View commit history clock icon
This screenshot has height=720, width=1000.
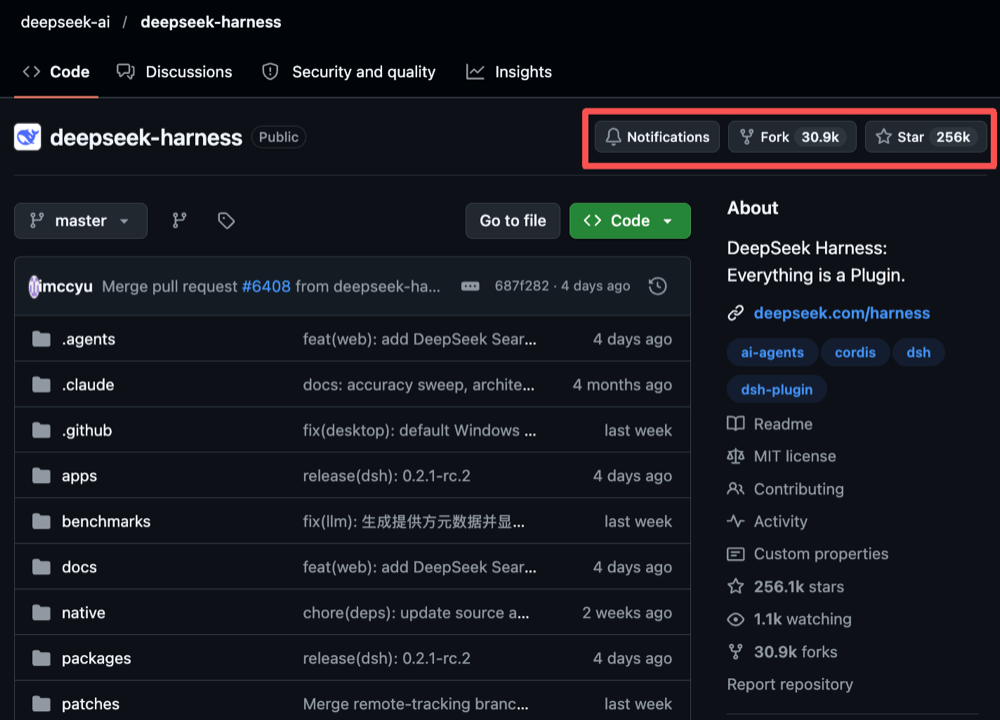point(658,286)
